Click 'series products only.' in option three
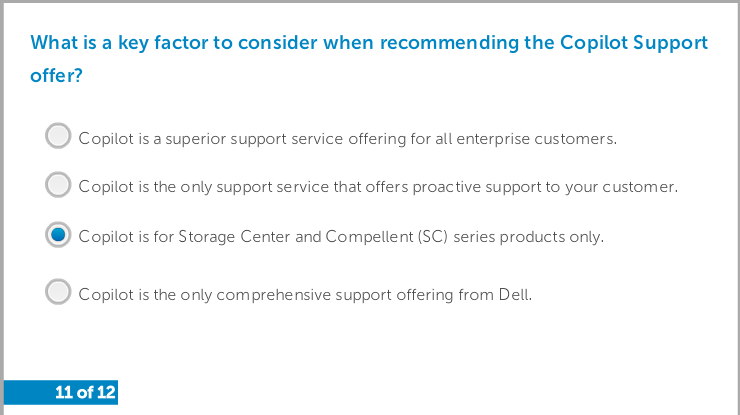This screenshot has width=740, height=415. [529, 237]
